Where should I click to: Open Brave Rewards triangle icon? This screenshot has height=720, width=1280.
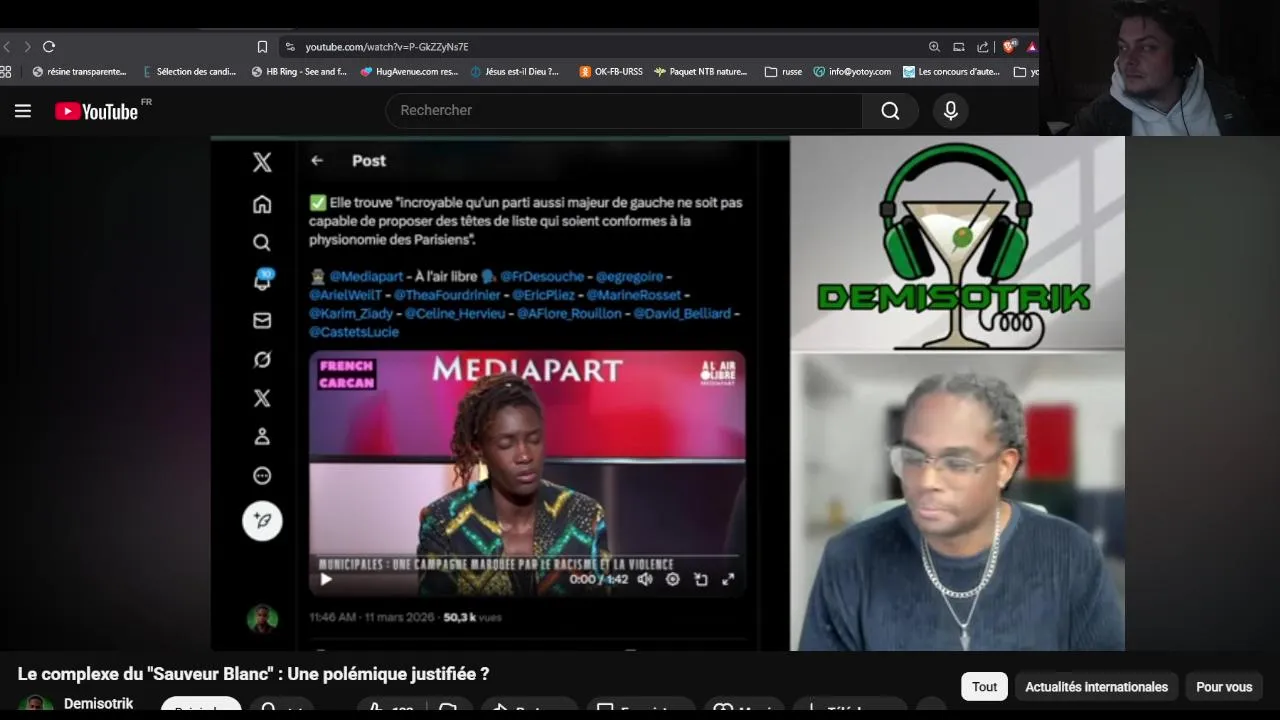pos(1031,47)
